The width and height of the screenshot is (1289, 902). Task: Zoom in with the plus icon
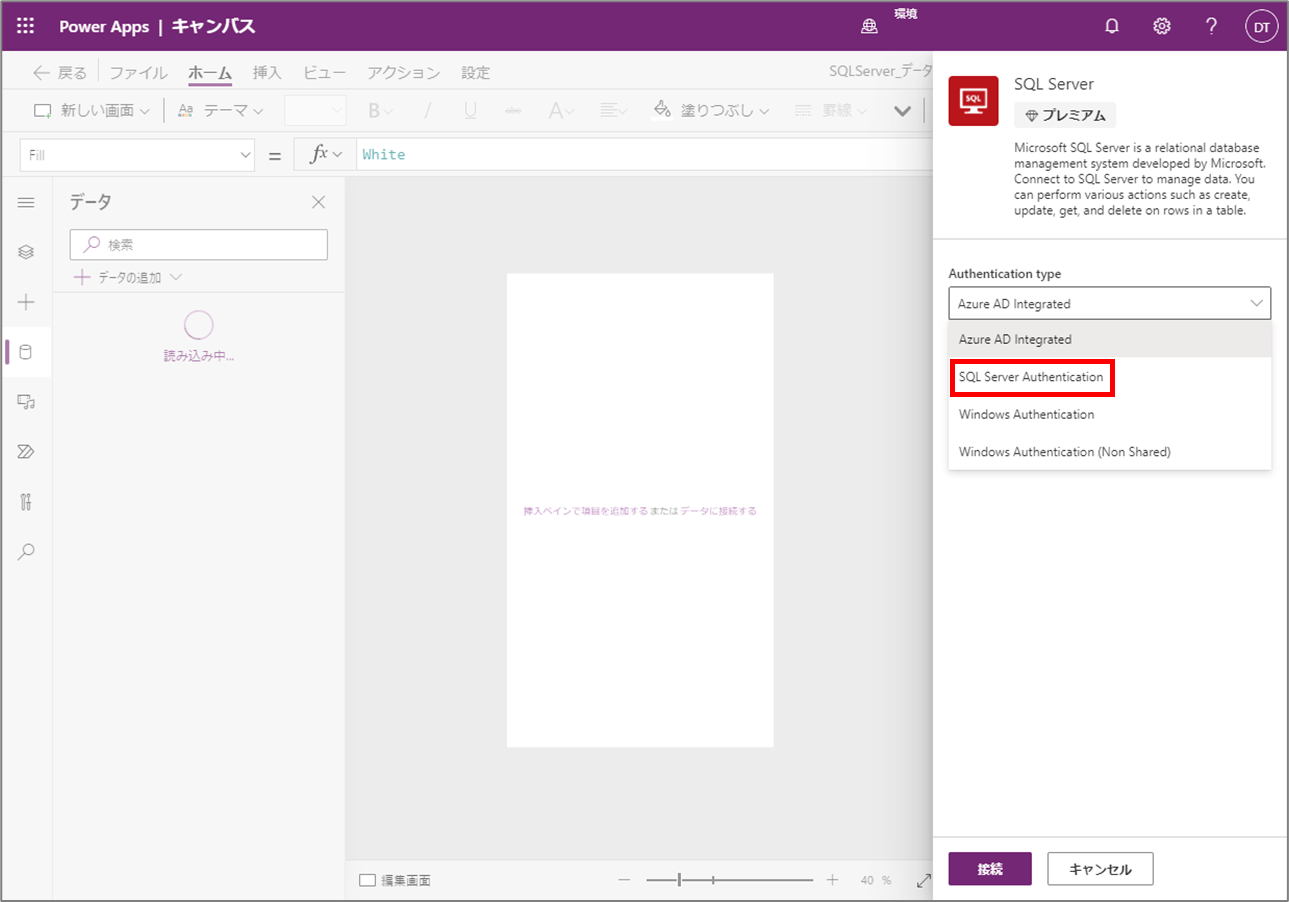pos(832,880)
